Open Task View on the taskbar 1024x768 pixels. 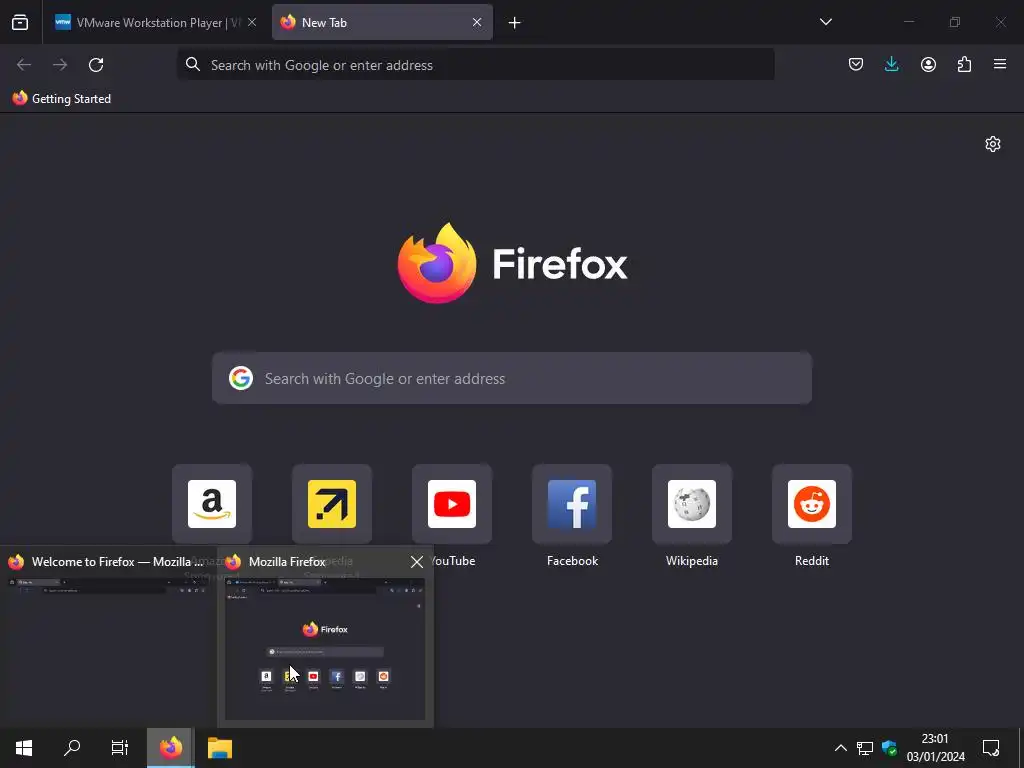(x=120, y=748)
